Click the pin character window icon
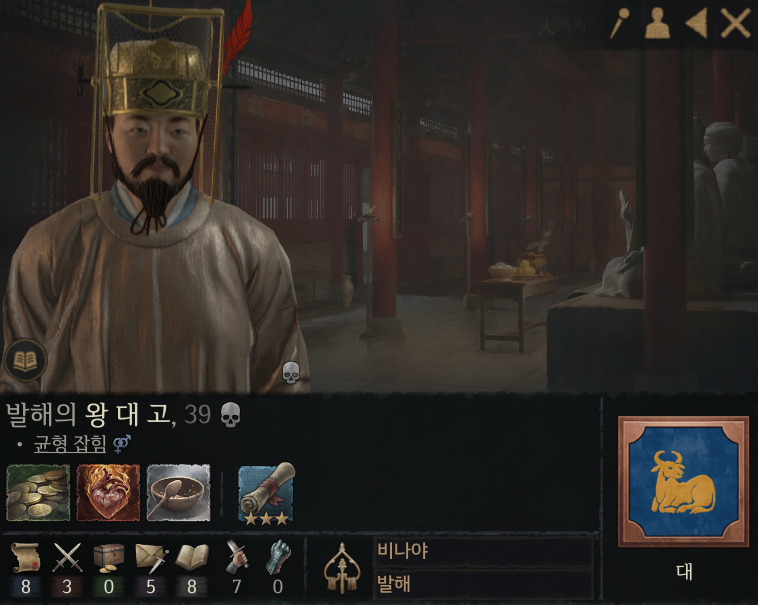This screenshot has height=605, width=758. (619, 22)
